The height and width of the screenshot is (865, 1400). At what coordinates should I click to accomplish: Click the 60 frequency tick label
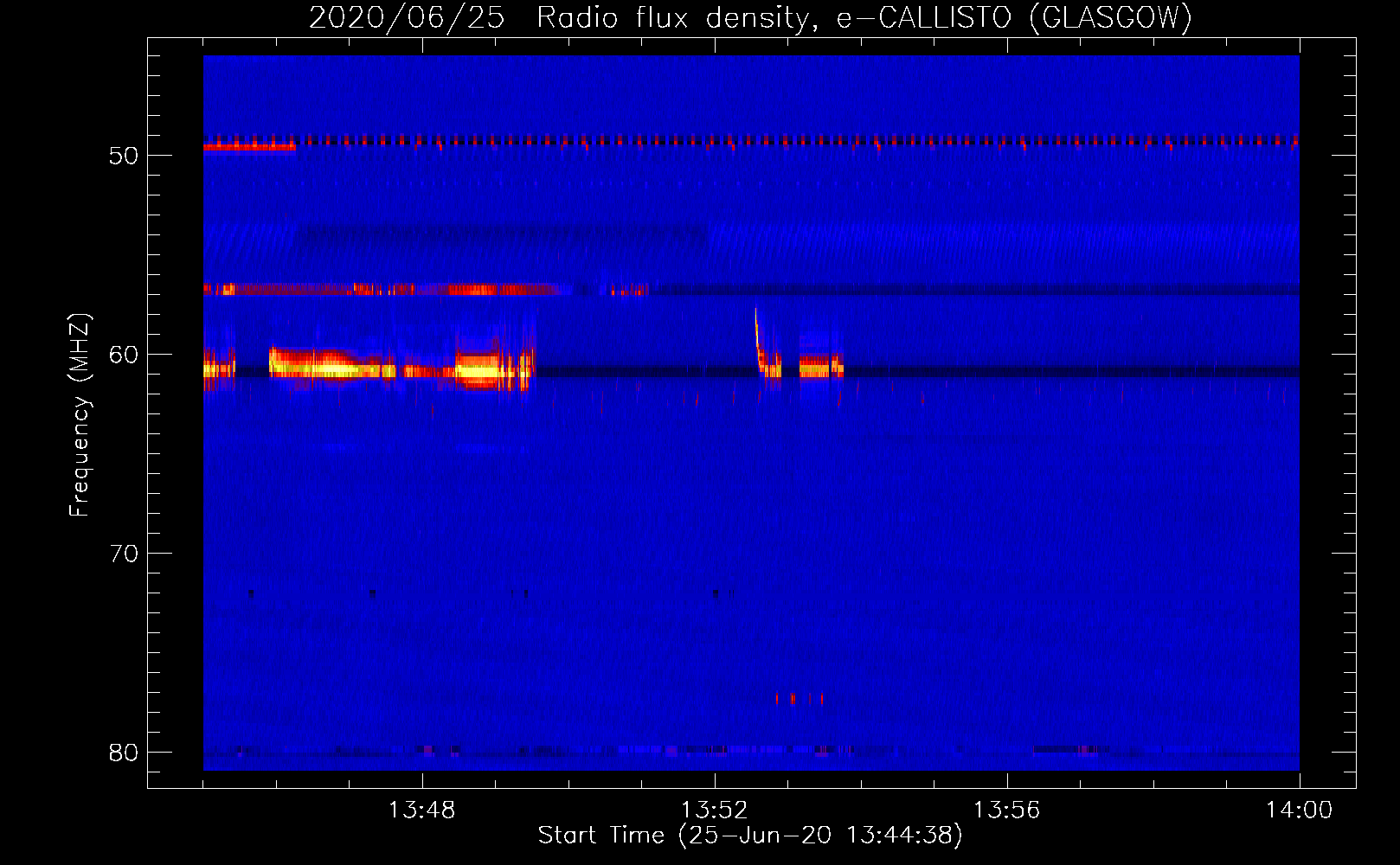pos(124,355)
